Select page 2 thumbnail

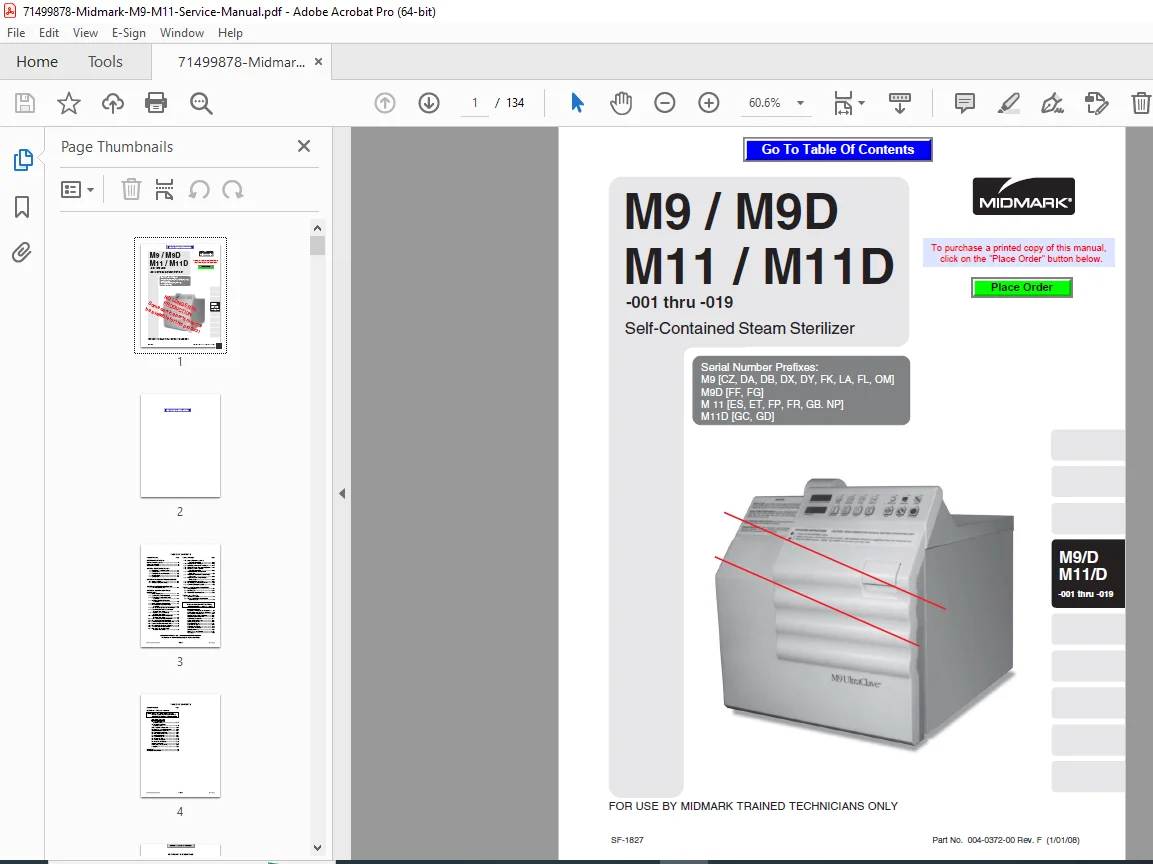pos(180,446)
